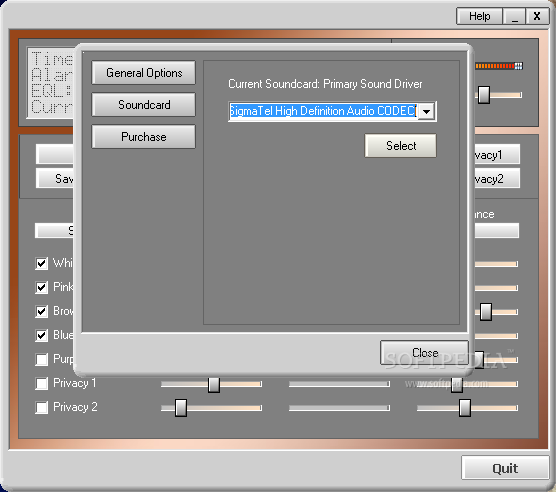556x492 pixels.
Task: Enable the Privacy 1 checkbox
Action: [x=41, y=384]
